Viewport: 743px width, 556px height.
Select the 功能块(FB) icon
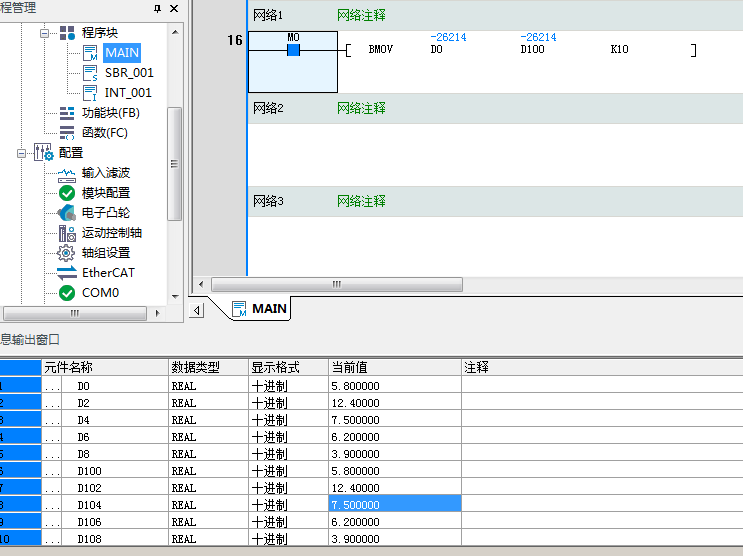coord(67,113)
